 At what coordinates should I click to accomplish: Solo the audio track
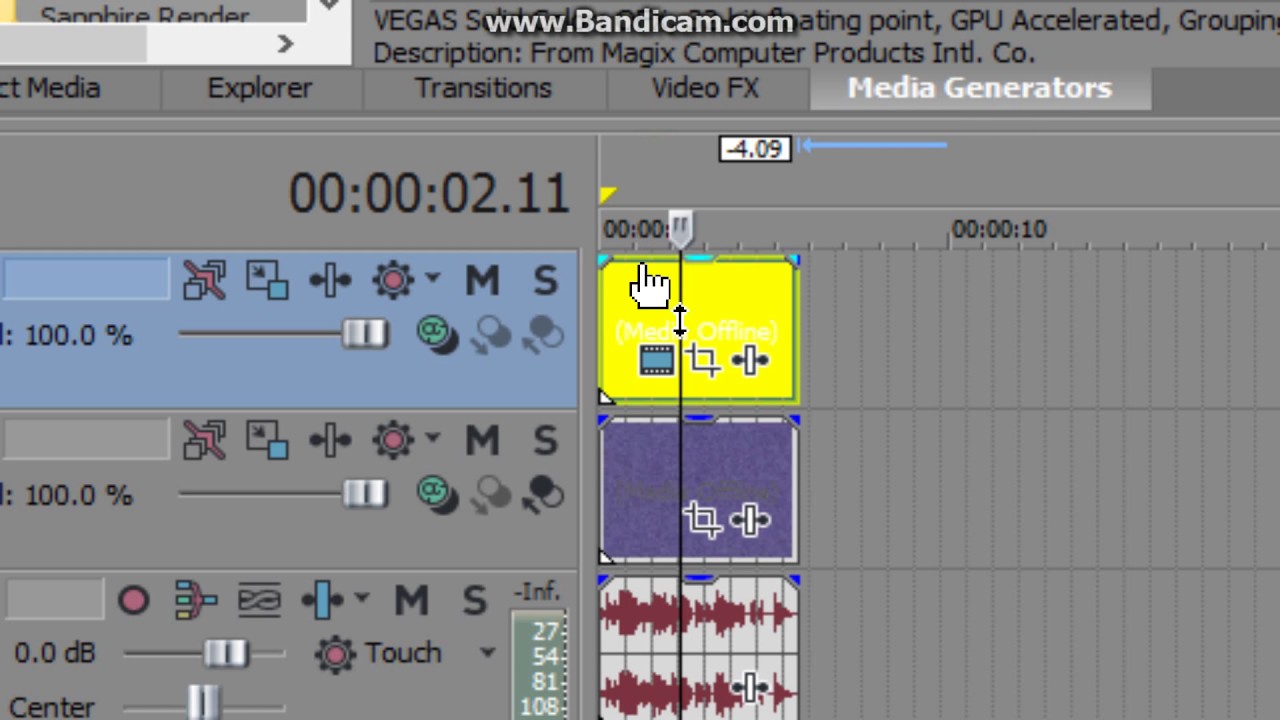[x=474, y=600]
